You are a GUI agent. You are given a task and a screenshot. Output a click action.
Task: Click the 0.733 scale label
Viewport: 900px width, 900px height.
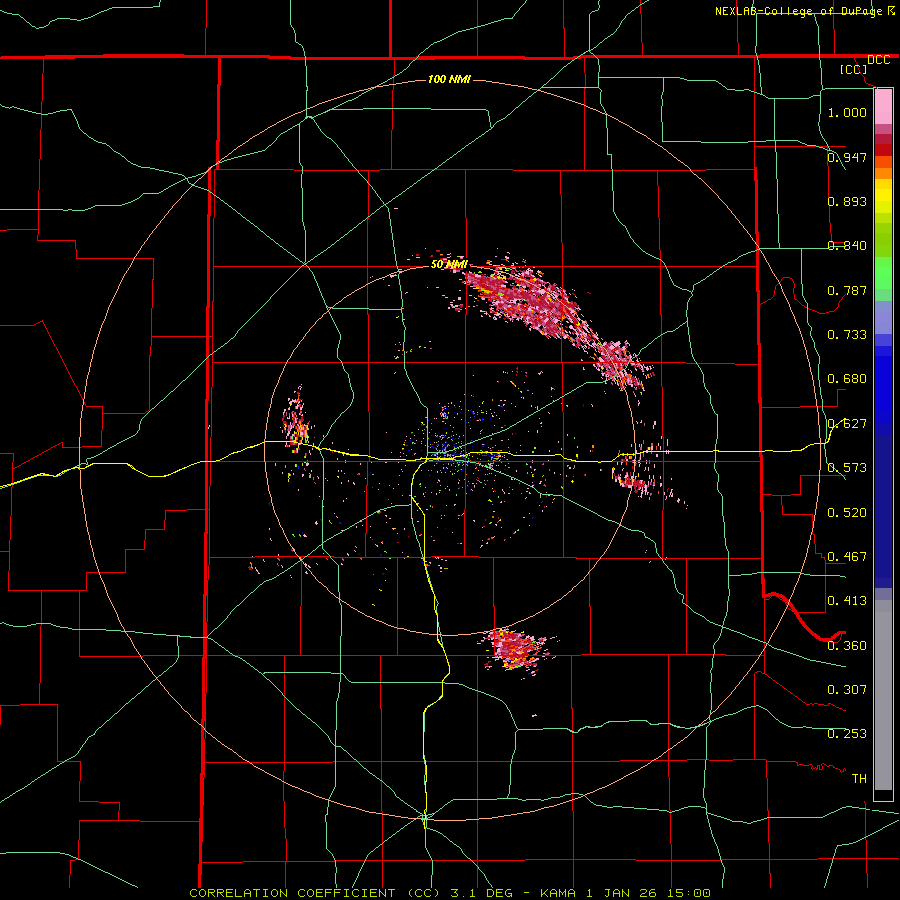tap(847, 335)
